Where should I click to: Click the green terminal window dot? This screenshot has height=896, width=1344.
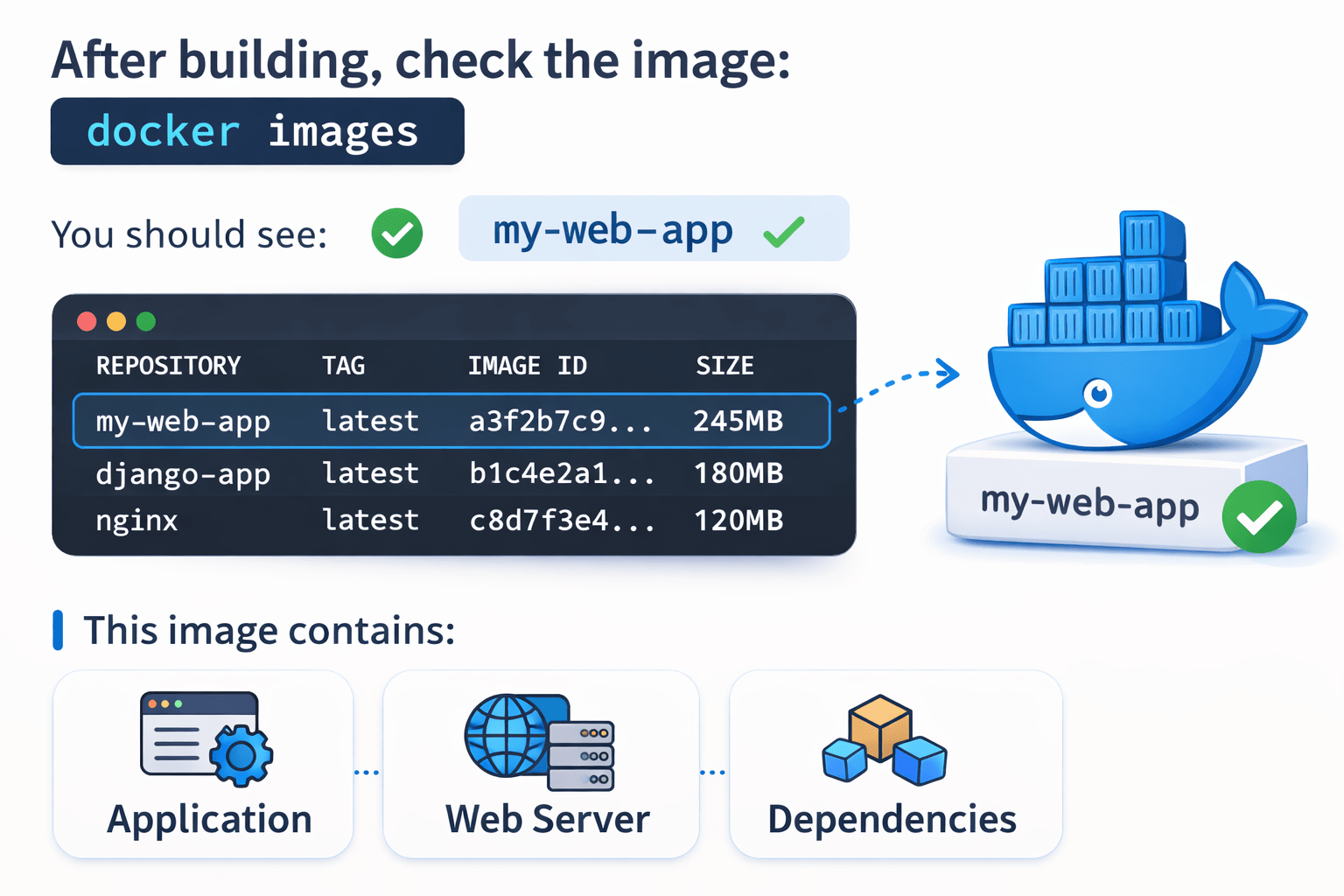tap(146, 321)
